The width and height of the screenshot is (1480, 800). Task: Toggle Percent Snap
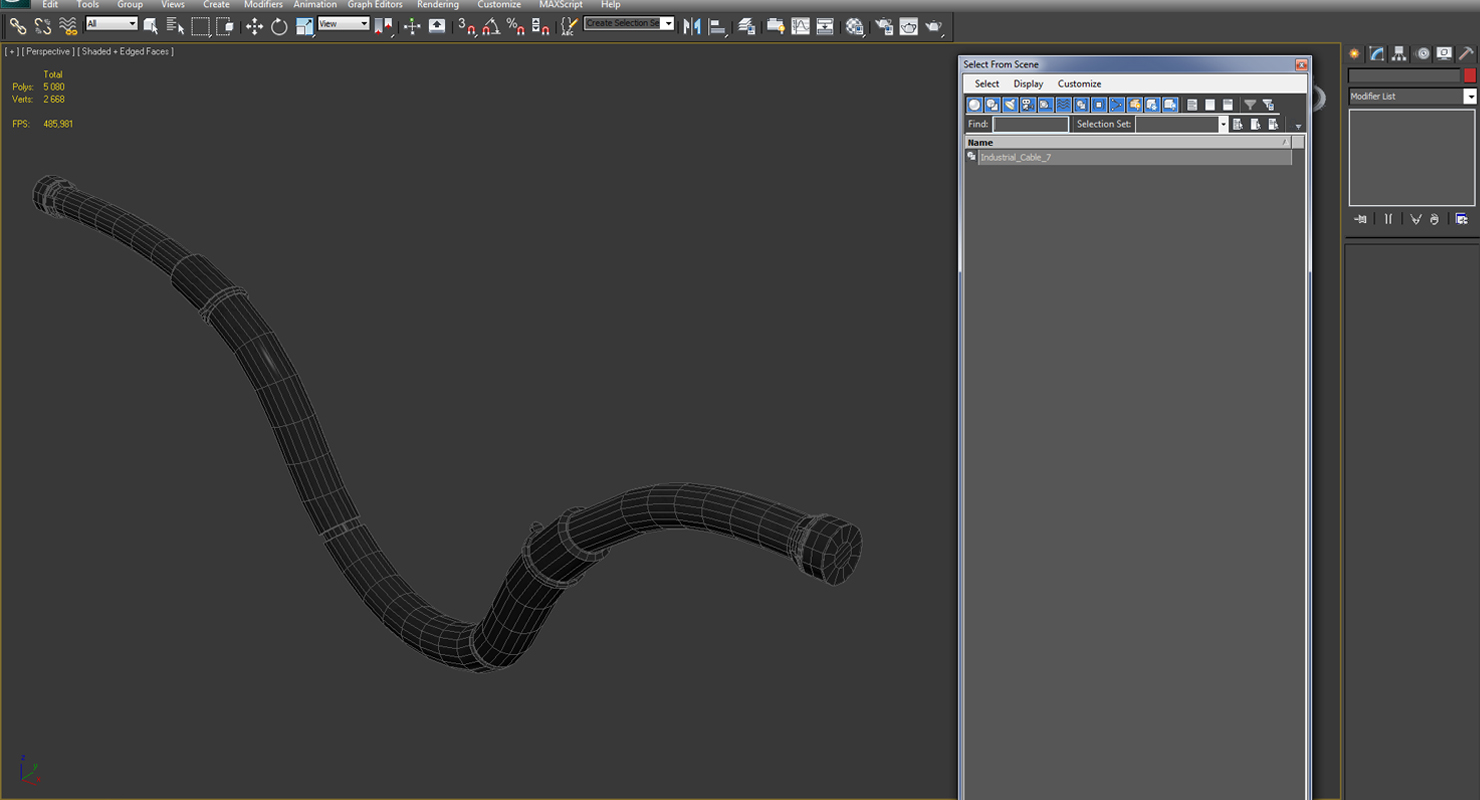(516, 26)
